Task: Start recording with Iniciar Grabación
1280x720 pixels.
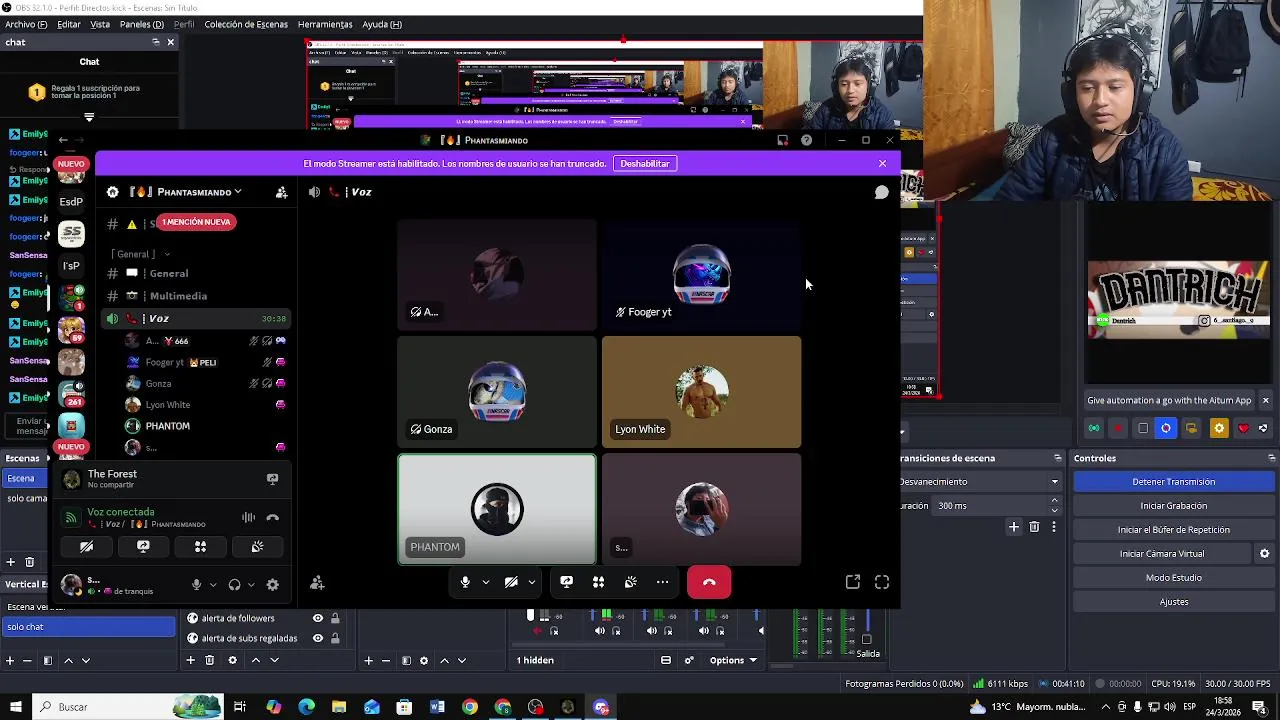Action: coord(1173,506)
